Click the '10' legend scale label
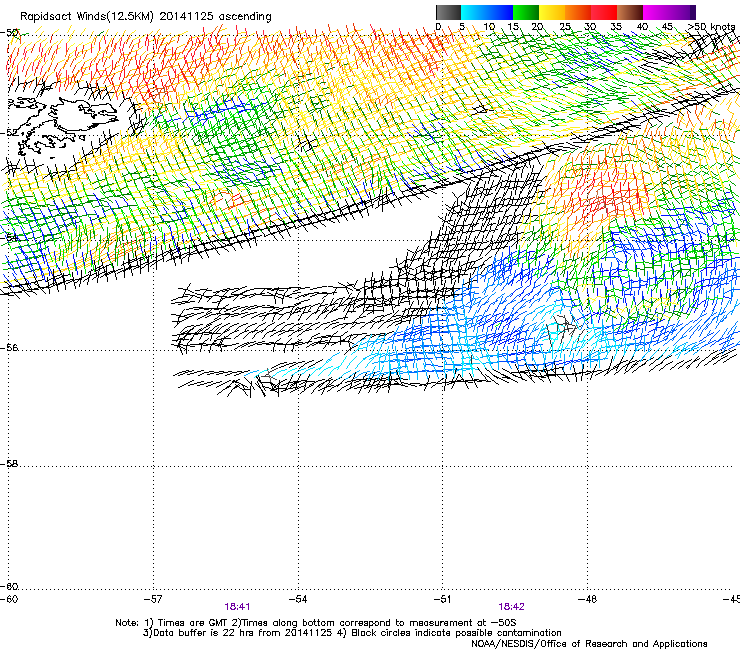This screenshot has height=650, width=740. pyautogui.click(x=489, y=27)
